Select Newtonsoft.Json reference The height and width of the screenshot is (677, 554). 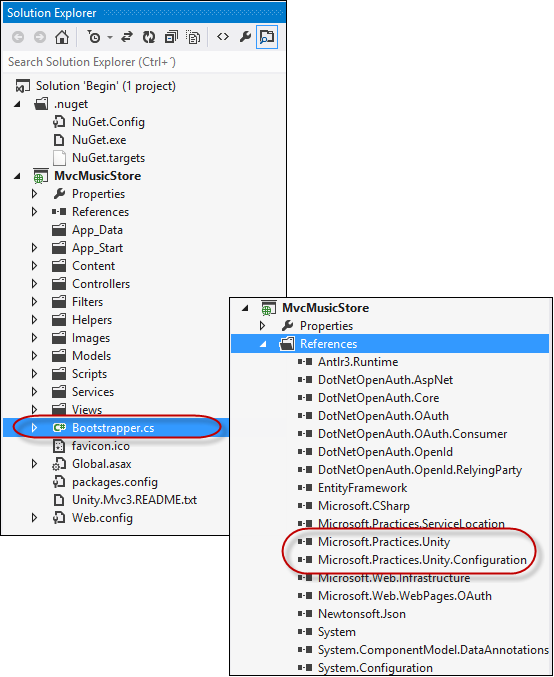click(x=361, y=614)
